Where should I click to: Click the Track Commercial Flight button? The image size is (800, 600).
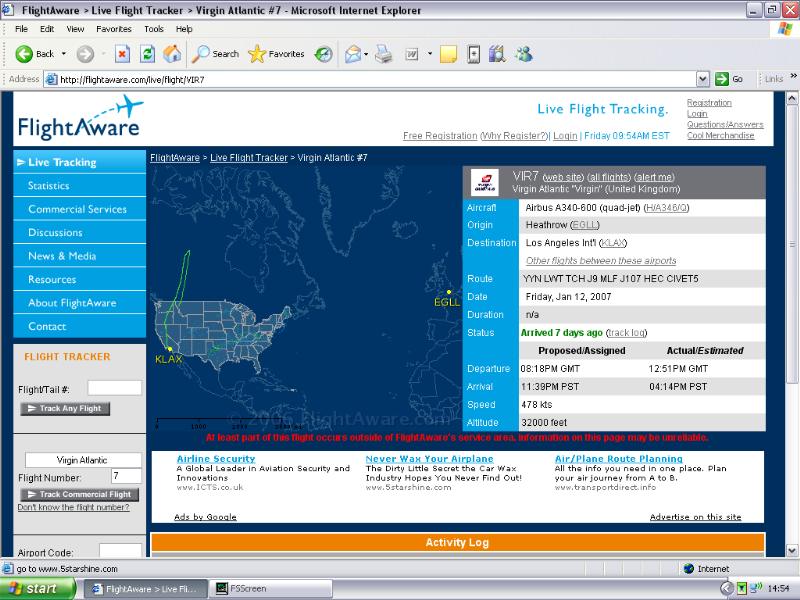[79, 494]
